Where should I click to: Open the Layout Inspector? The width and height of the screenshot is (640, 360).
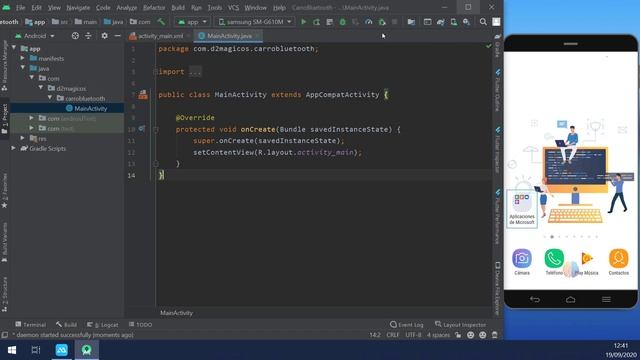[x=460, y=324]
